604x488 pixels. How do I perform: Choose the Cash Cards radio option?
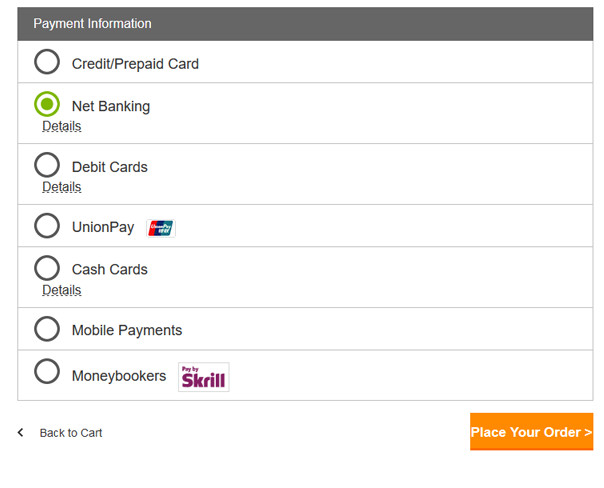[47, 268]
